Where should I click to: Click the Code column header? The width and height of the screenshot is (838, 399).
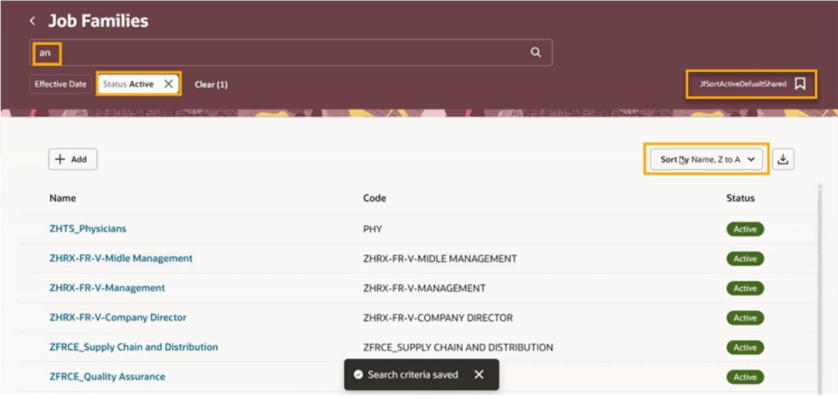click(x=374, y=198)
